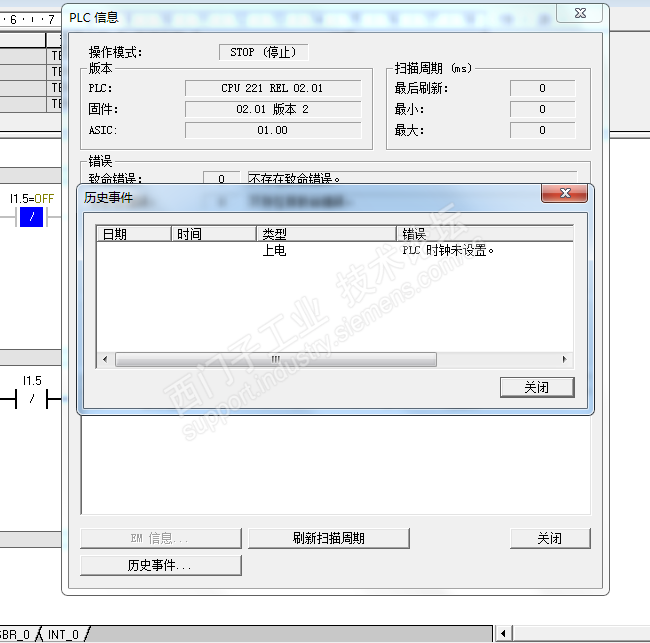Close the PLC 信息 window using its X

[x=580, y=13]
